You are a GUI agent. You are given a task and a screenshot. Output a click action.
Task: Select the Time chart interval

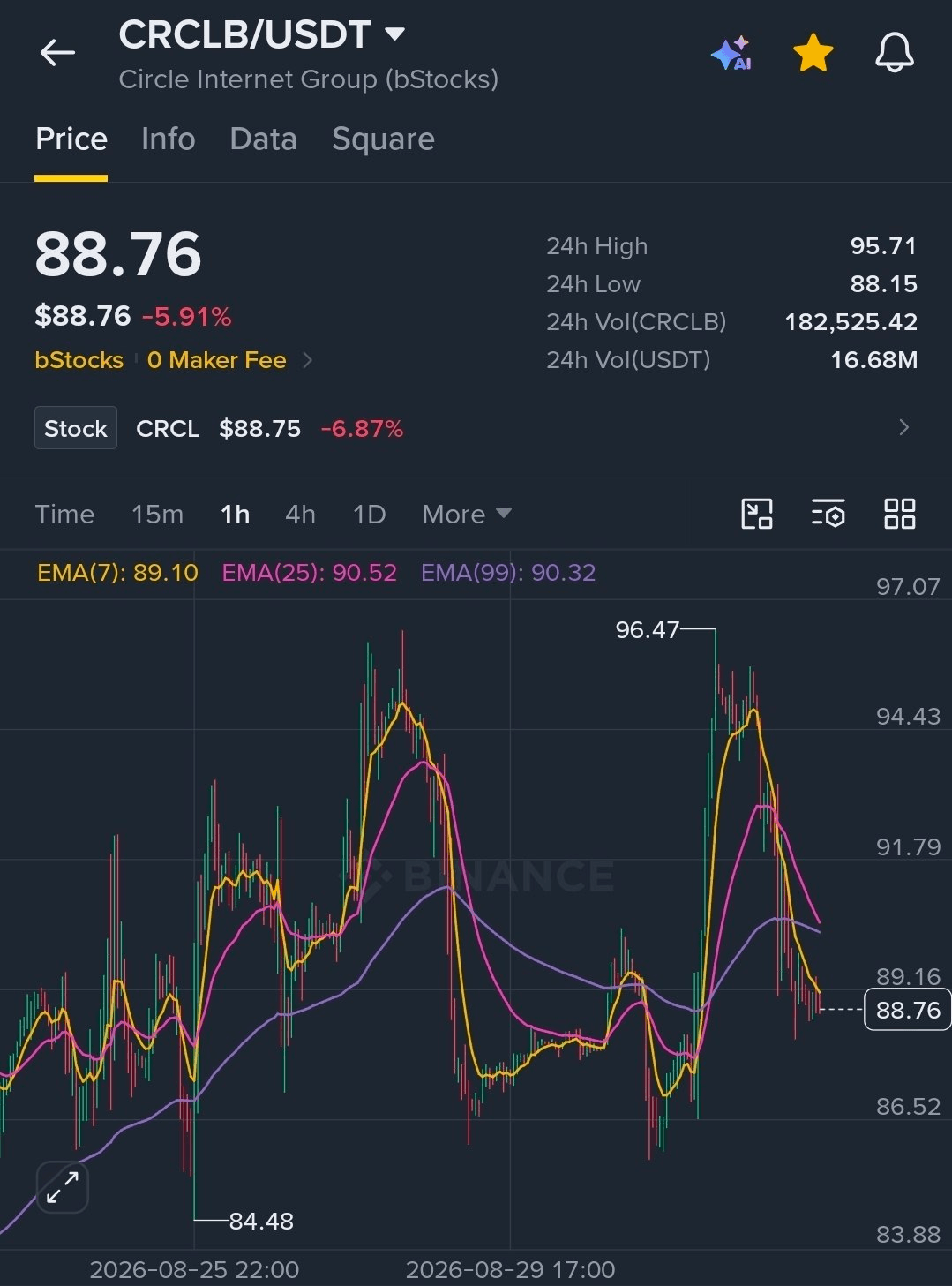point(64,515)
